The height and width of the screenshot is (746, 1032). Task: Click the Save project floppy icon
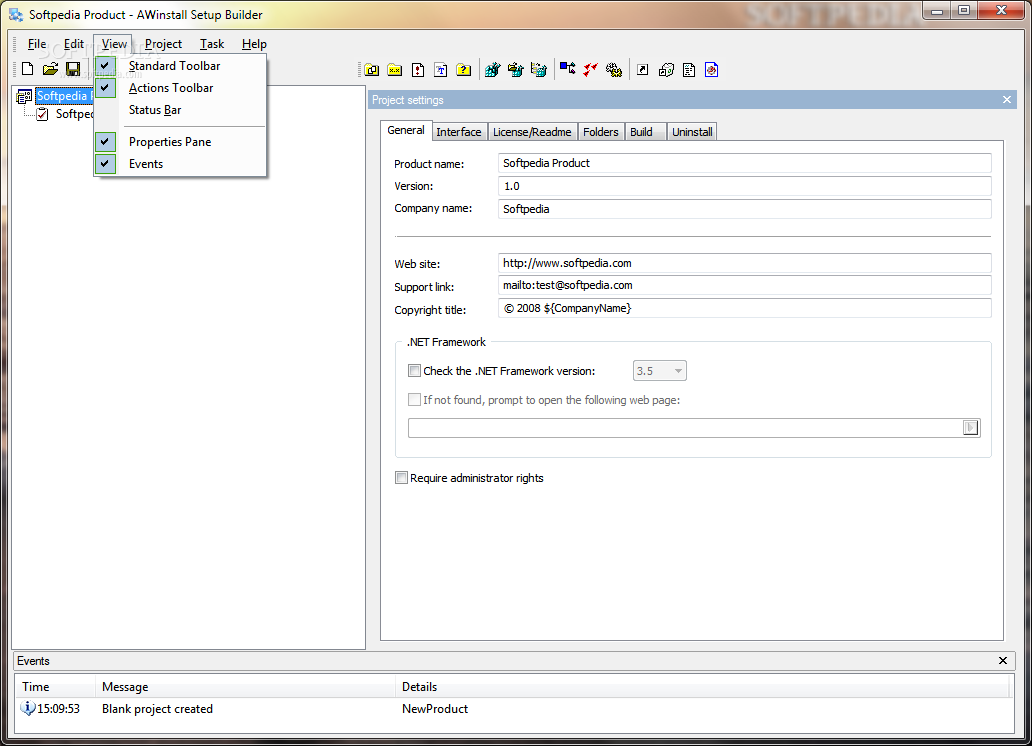pos(73,68)
